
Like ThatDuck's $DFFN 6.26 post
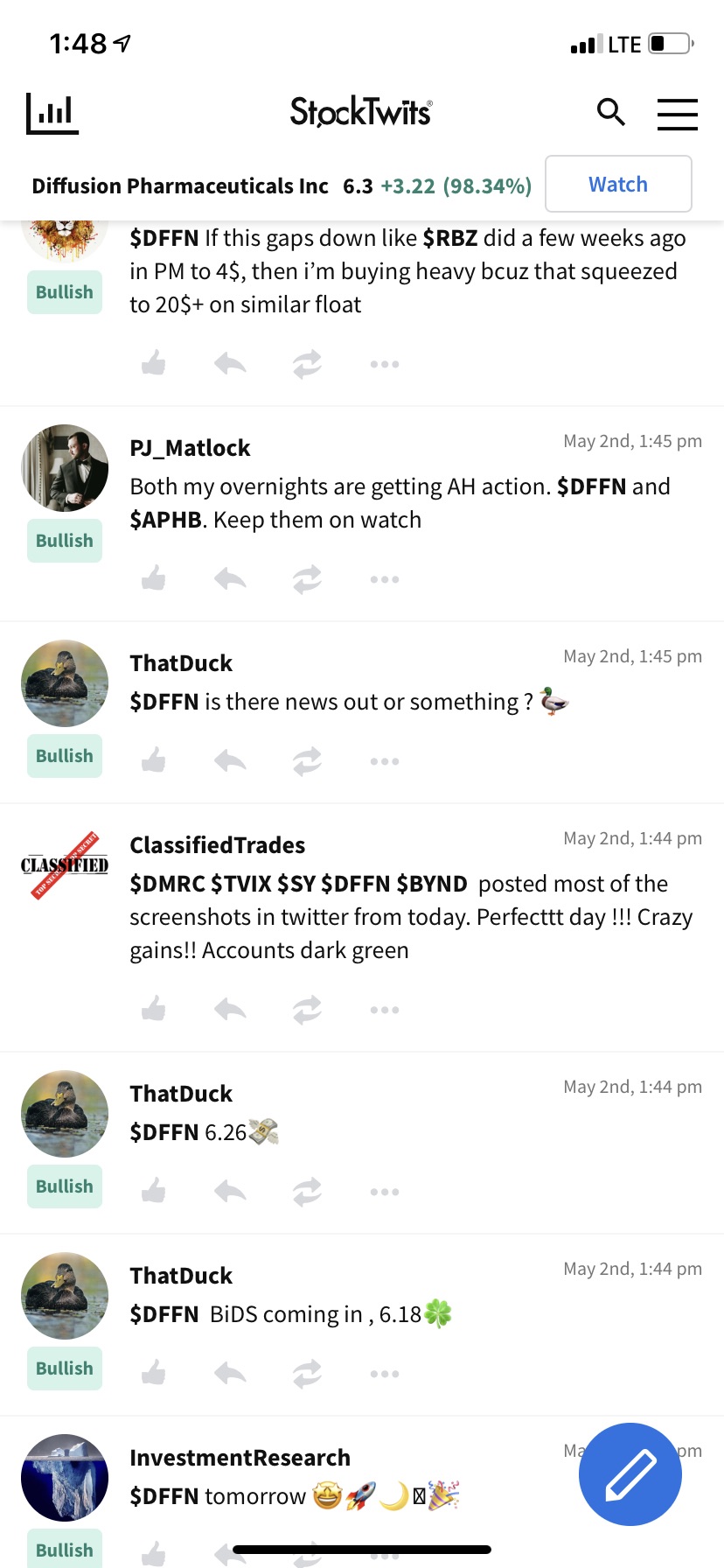point(154,1191)
